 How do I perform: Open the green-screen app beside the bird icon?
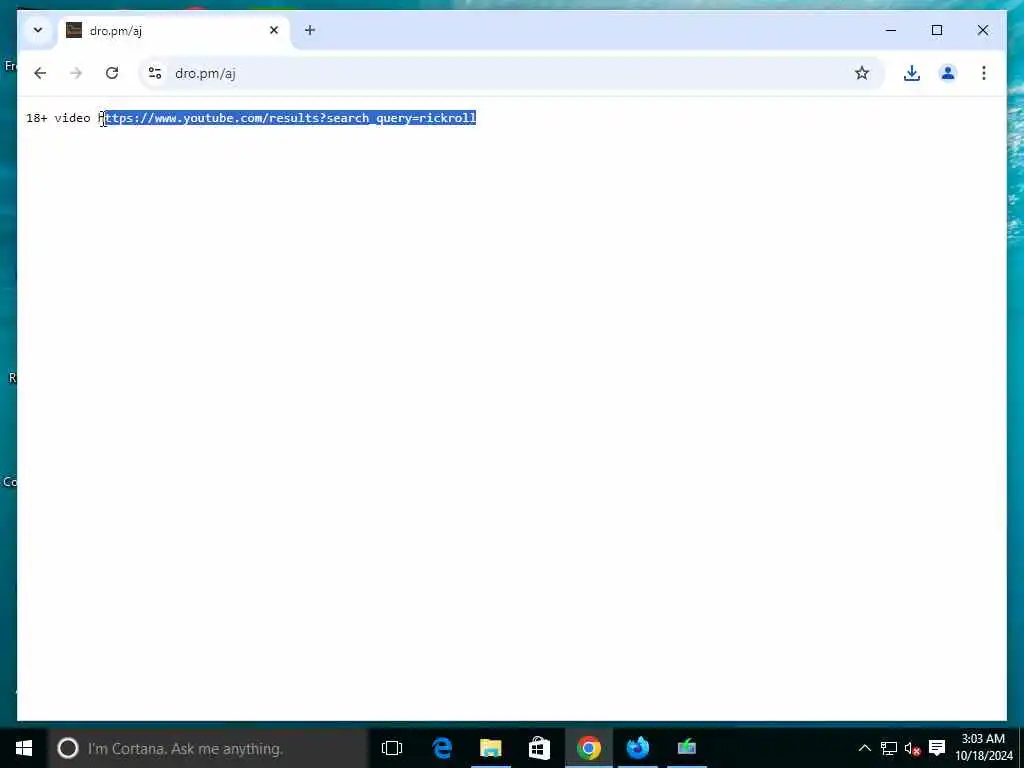686,748
